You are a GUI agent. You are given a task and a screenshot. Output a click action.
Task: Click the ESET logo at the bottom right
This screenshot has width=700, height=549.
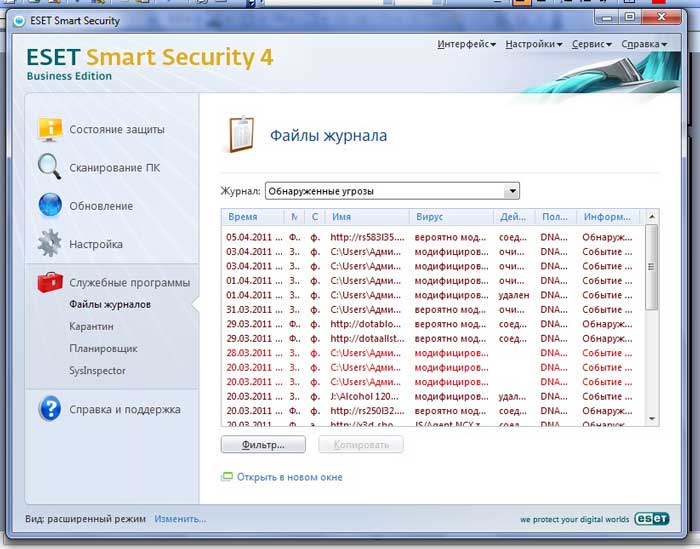pyautogui.click(x=652, y=518)
